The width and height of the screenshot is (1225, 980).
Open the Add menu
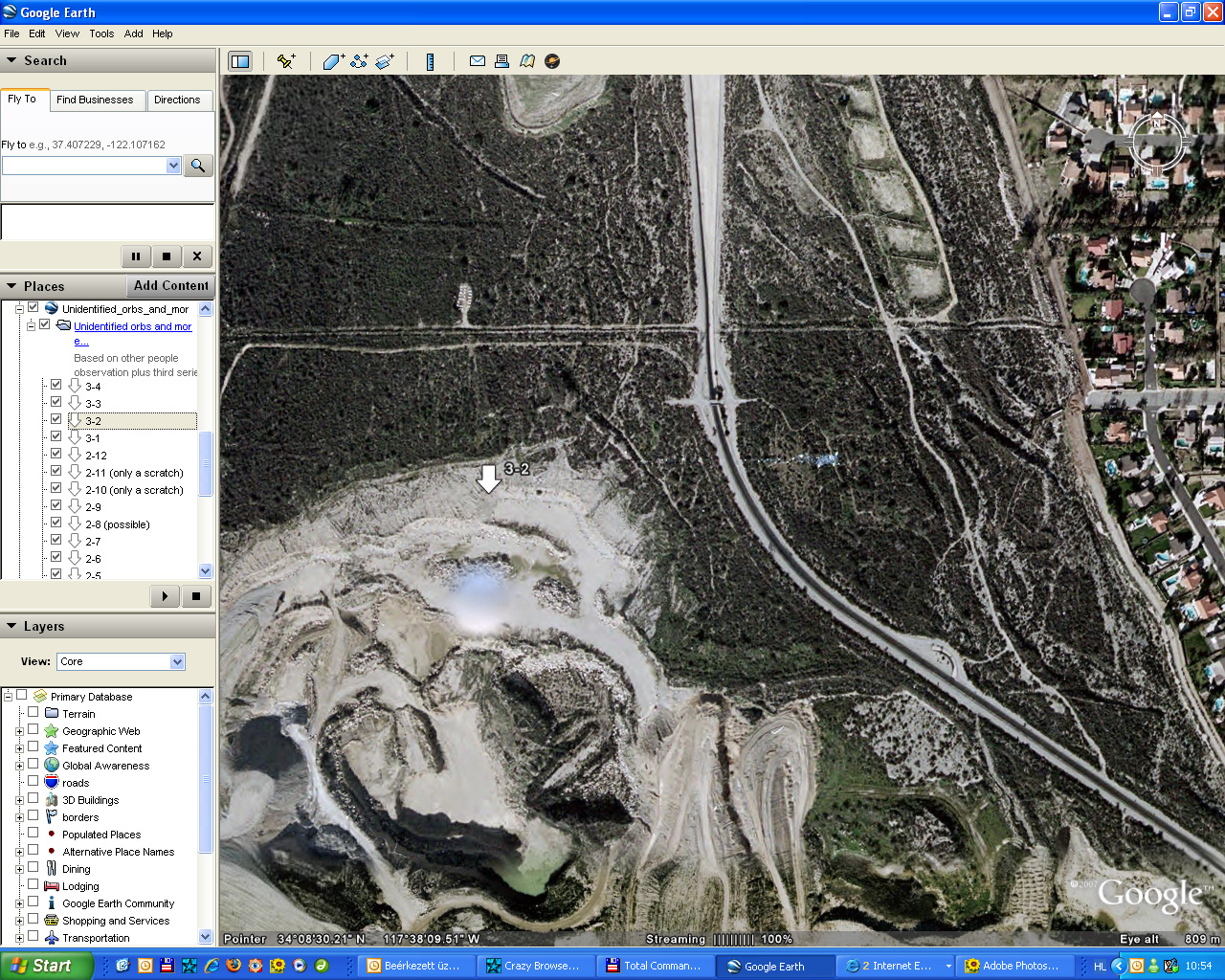coord(134,33)
